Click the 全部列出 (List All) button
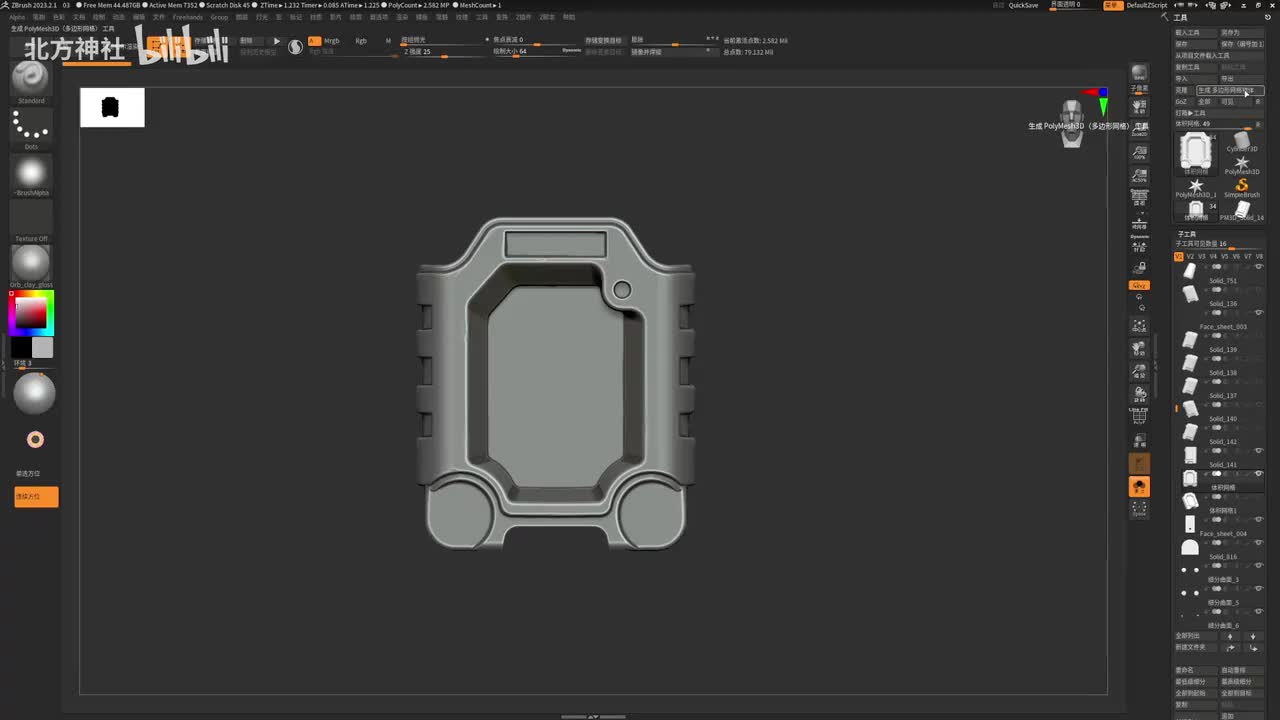 pyautogui.click(x=1195, y=636)
